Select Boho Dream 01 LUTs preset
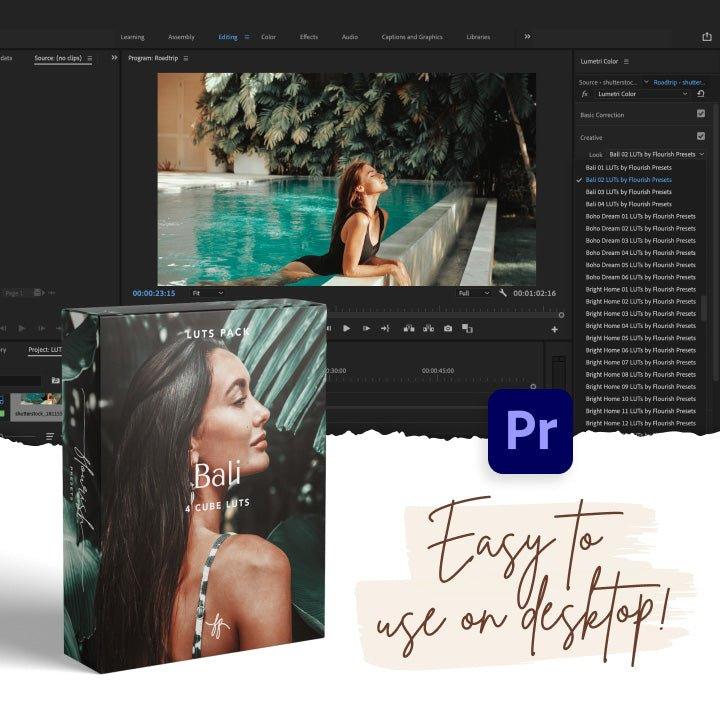The image size is (720, 720). 640,216
